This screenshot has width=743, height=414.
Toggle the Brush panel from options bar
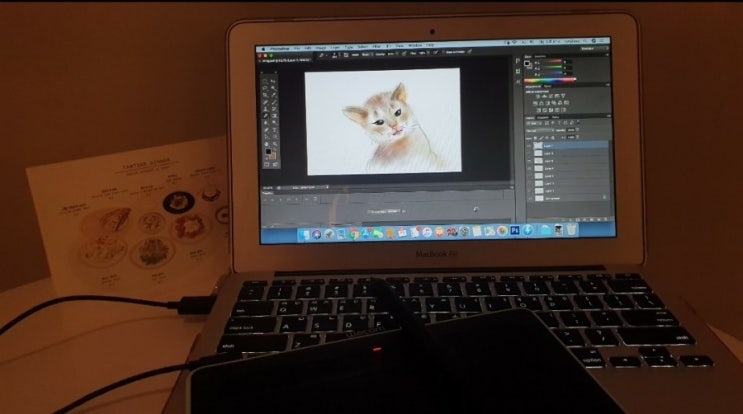[x=346, y=55]
